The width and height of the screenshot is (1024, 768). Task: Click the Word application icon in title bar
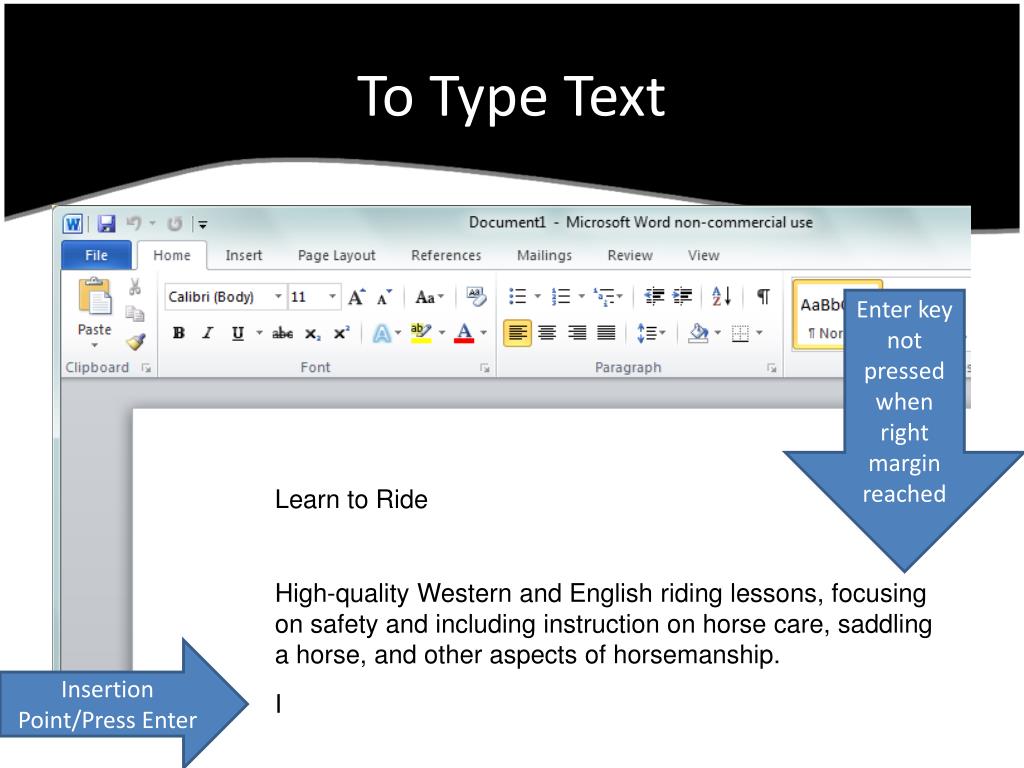[72, 224]
